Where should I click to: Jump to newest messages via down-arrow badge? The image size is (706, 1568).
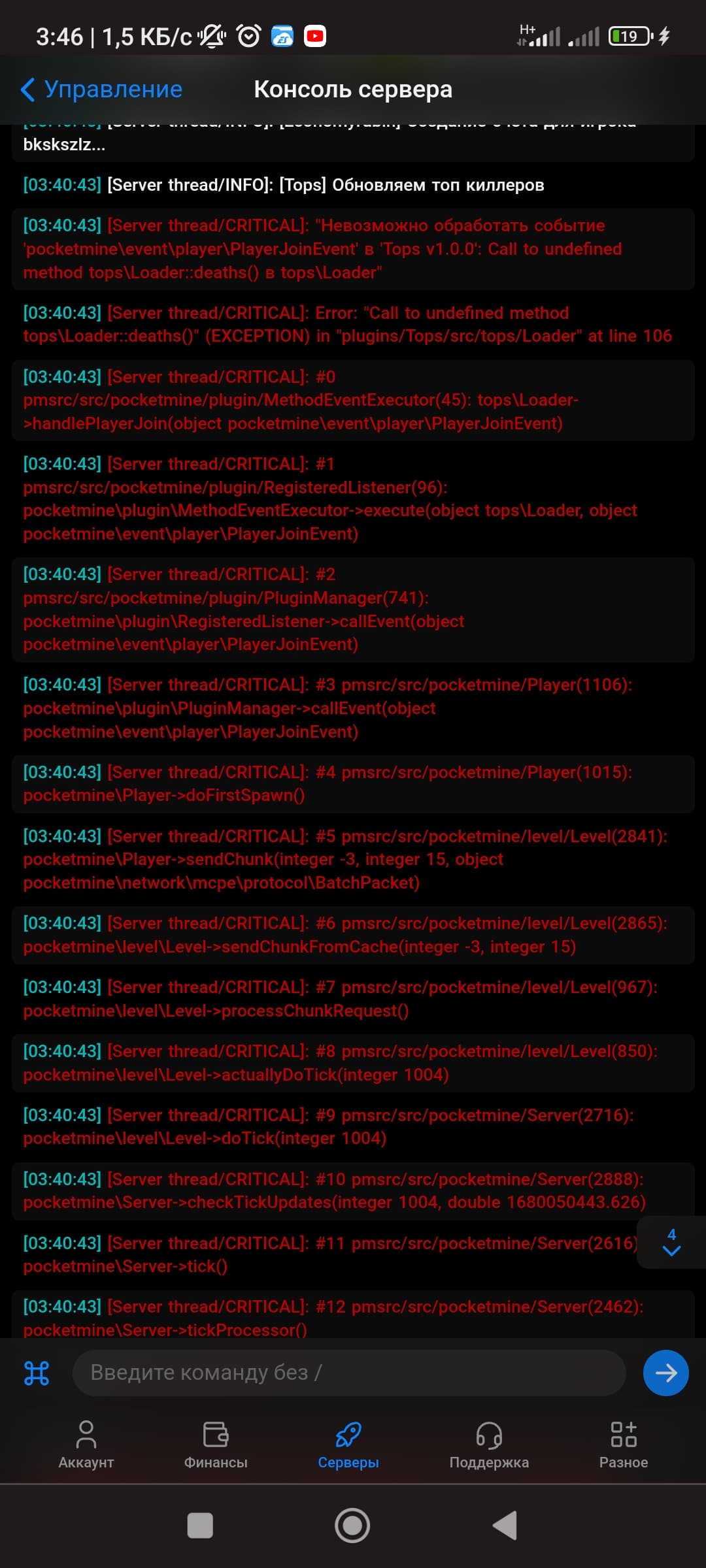pos(671,1242)
